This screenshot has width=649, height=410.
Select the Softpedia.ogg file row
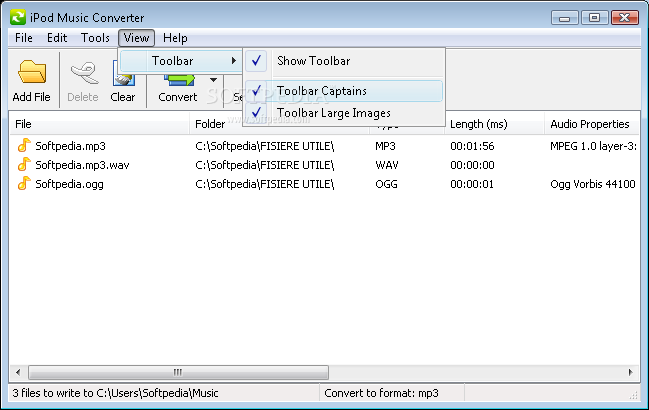click(x=325, y=184)
